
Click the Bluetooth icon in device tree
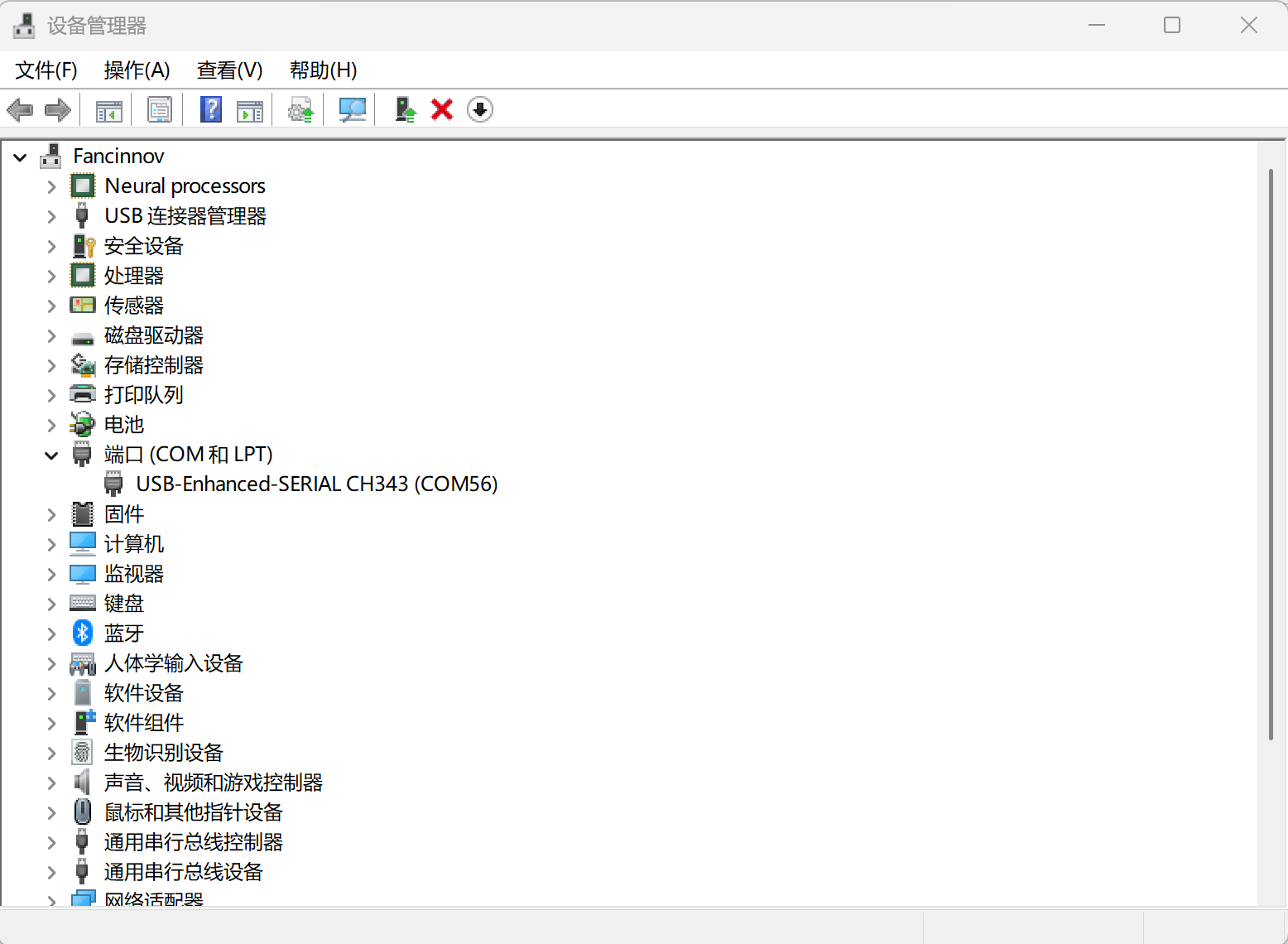coord(83,633)
